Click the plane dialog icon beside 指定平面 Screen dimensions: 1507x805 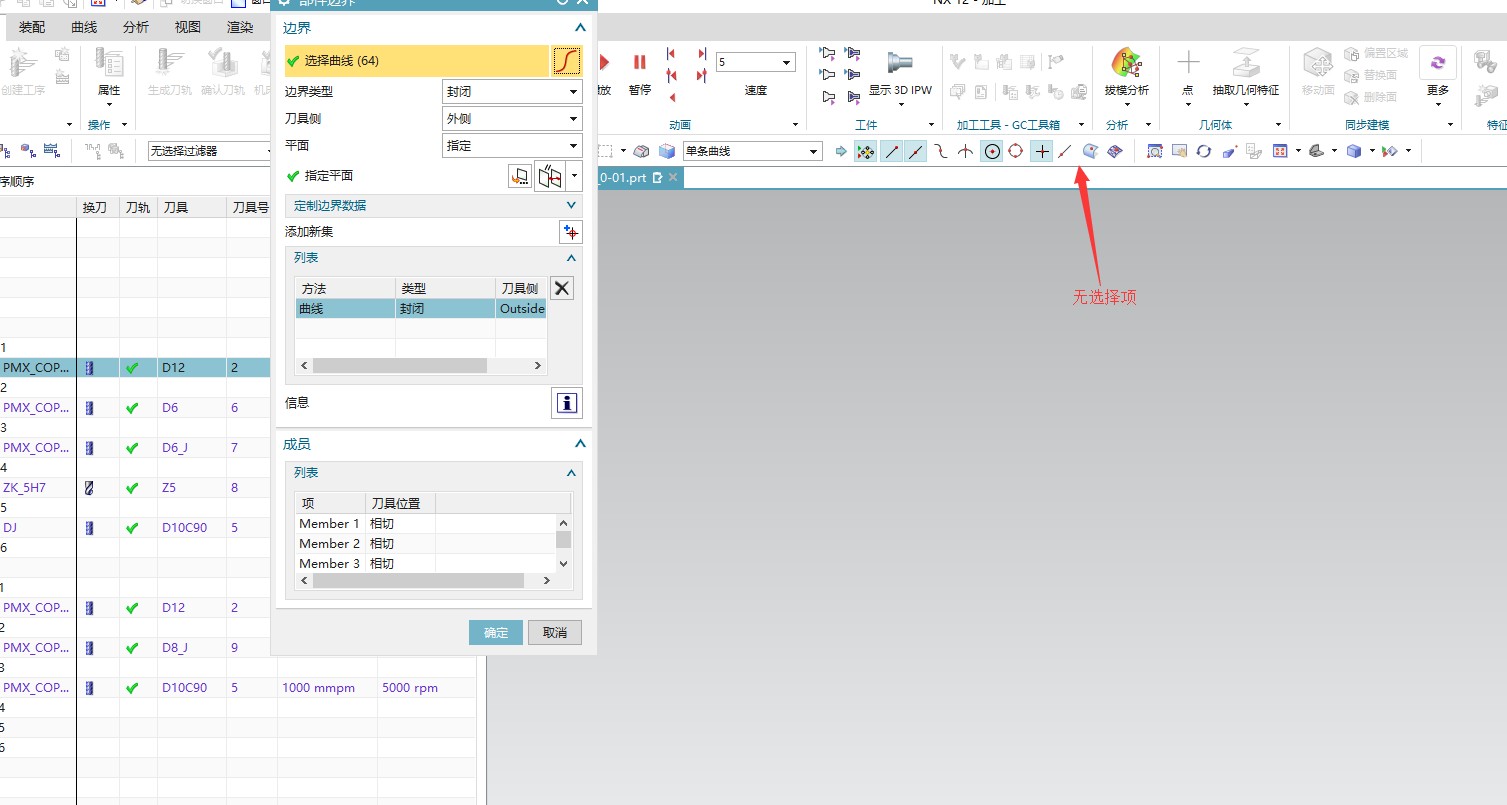[x=520, y=176]
